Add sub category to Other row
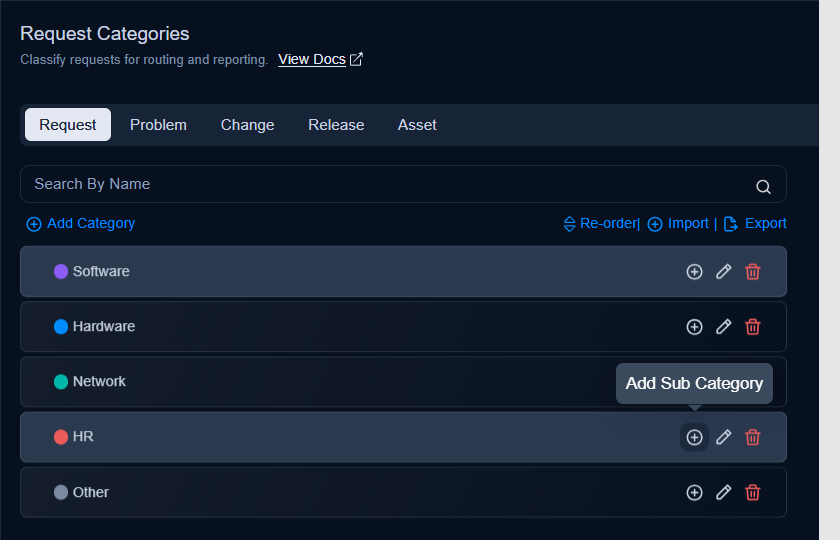The width and height of the screenshot is (840, 540). pos(694,492)
